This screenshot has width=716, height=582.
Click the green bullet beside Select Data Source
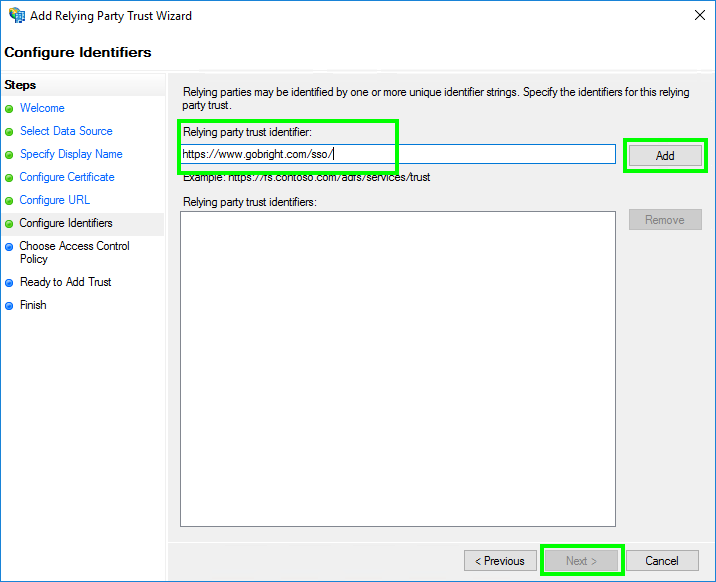pos(10,132)
